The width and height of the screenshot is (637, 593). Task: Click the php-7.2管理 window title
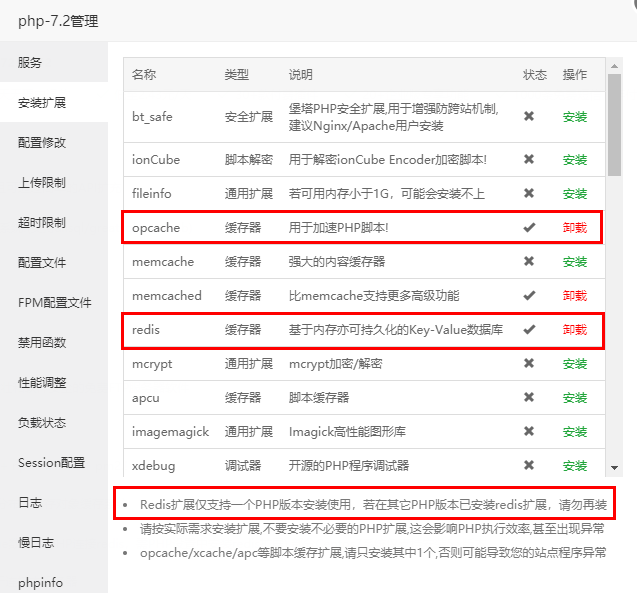coord(58,21)
